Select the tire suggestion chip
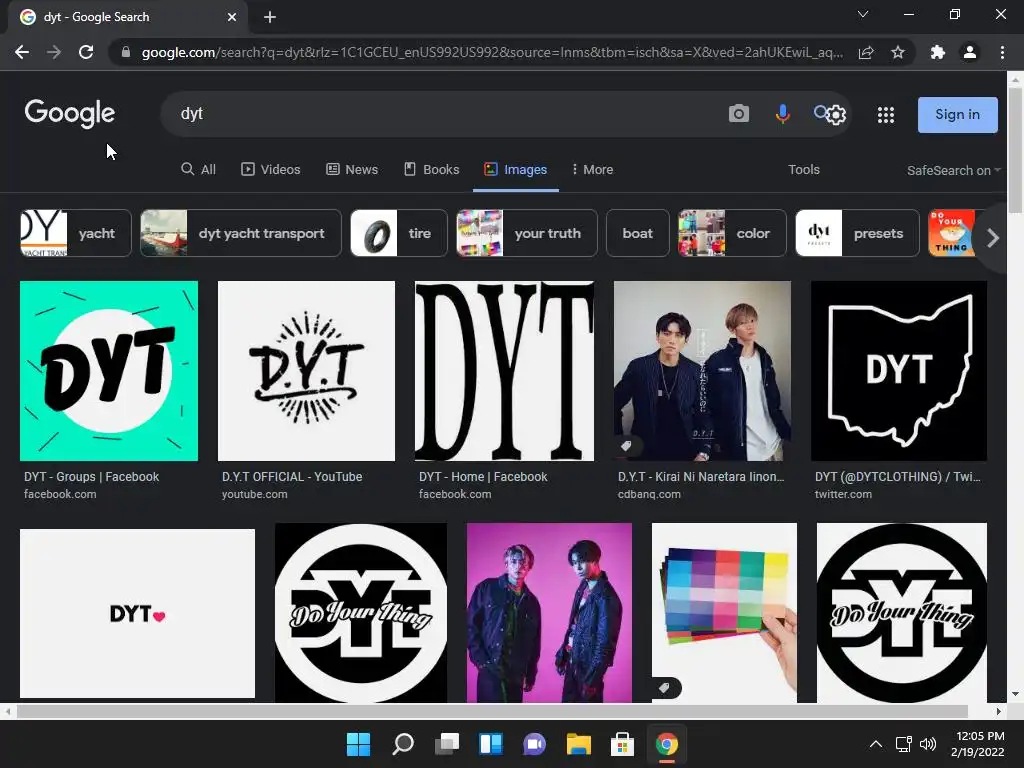 coord(399,233)
